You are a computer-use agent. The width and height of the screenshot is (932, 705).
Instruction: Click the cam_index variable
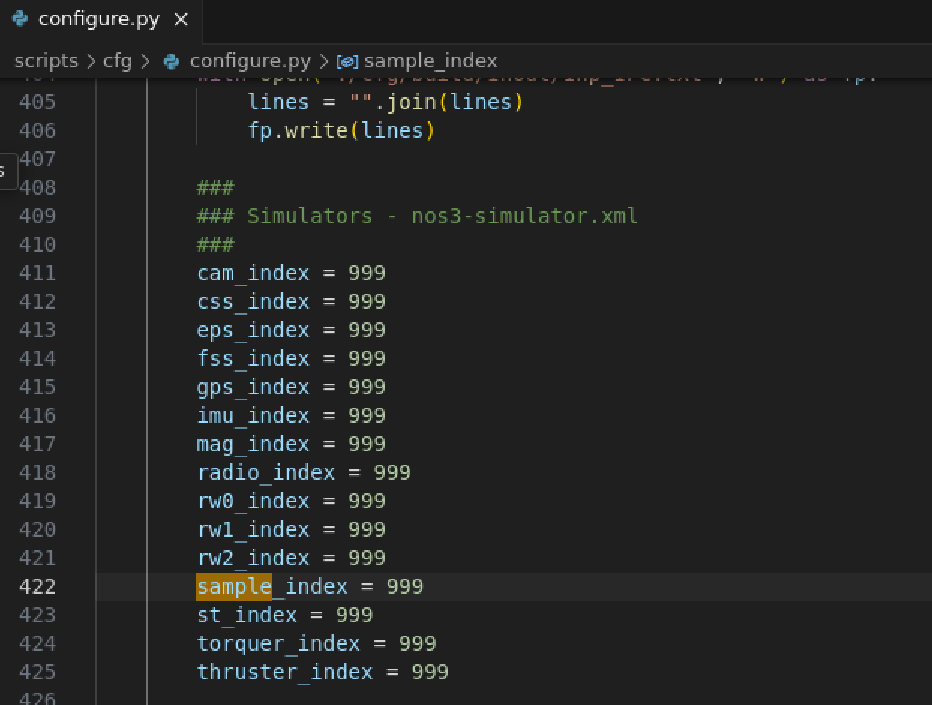[x=253, y=273]
